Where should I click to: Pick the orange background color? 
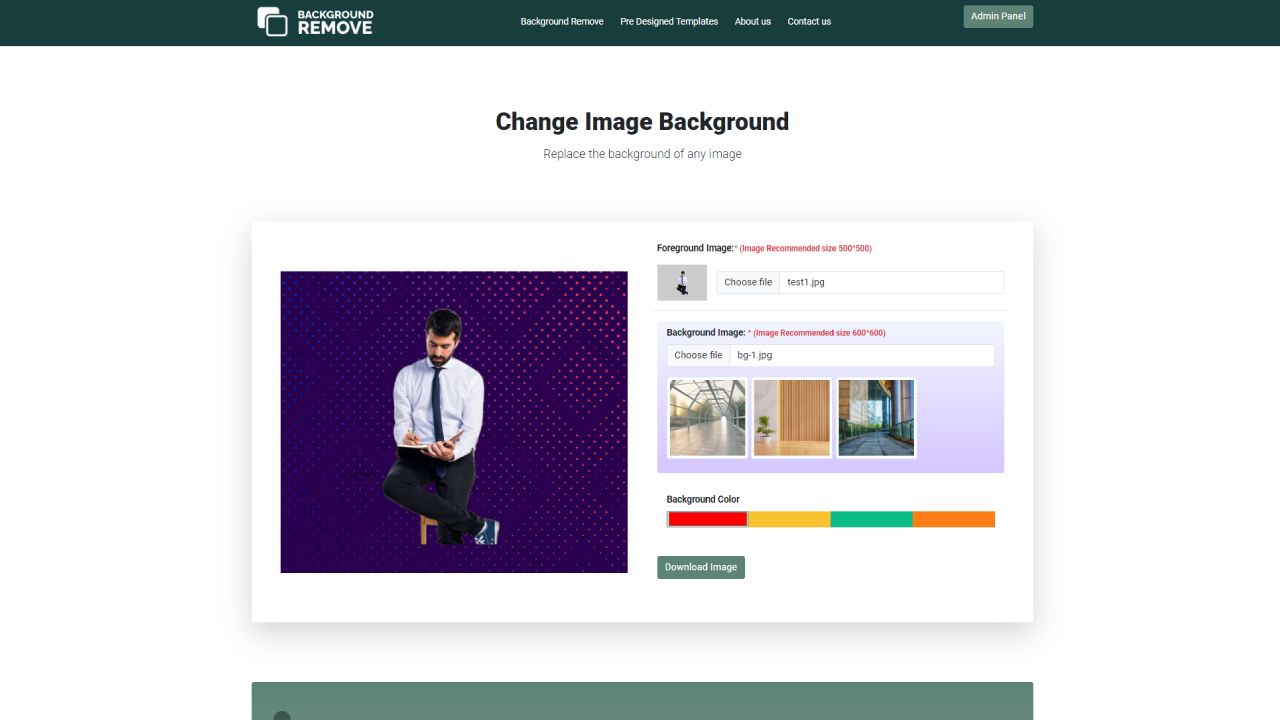[x=954, y=519]
